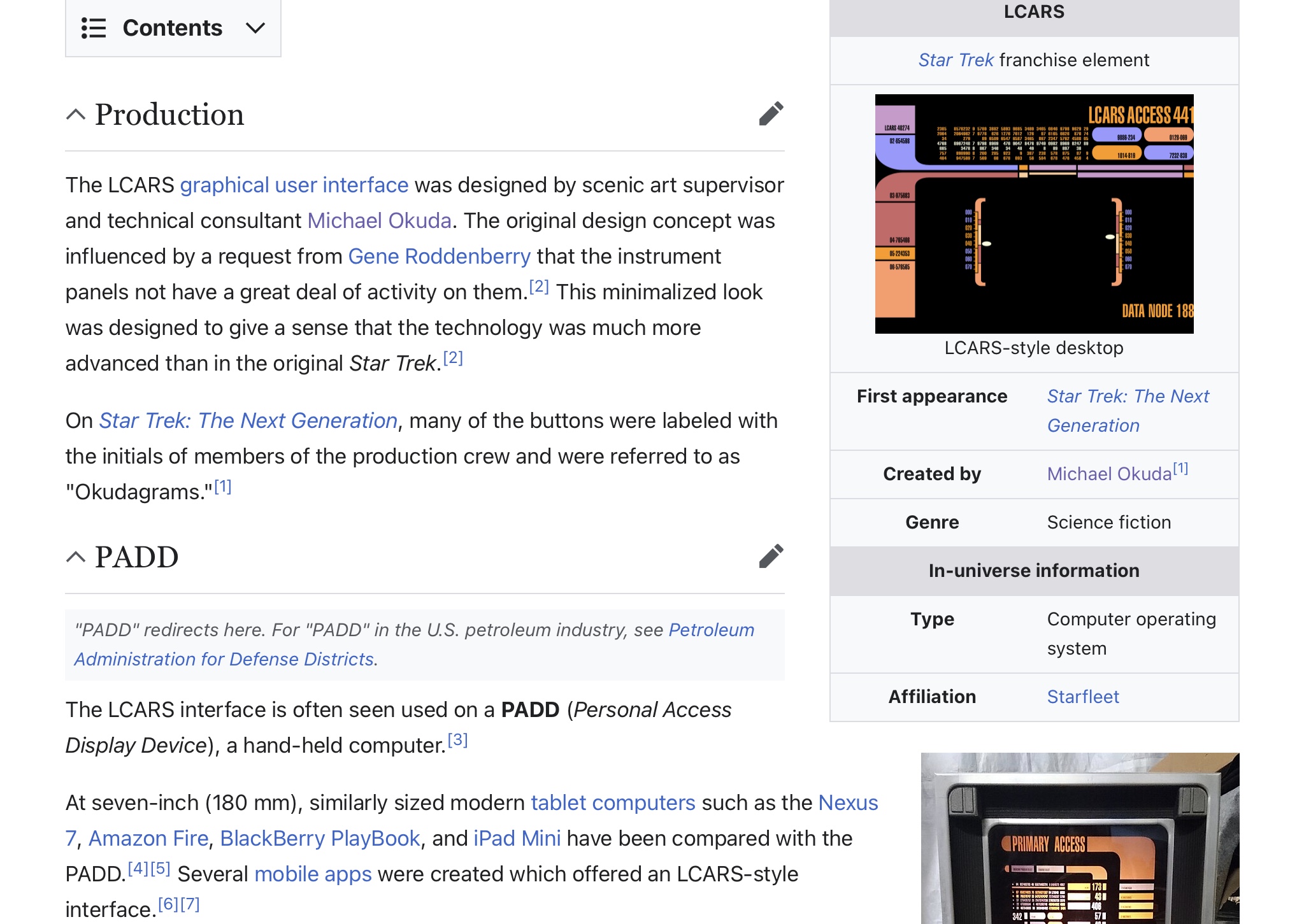Open Star Trek: The Next Generation paragraph link
The image size is (1304, 924).
tap(248, 420)
